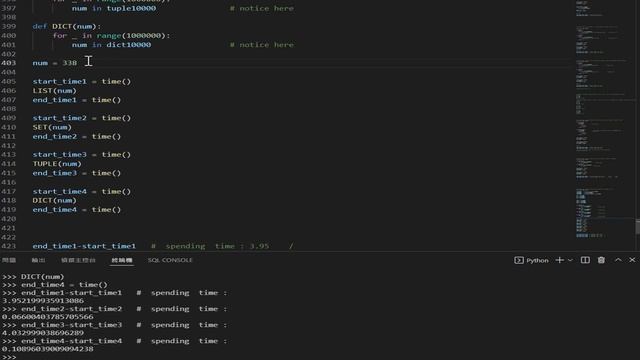Click 'LIST(num)' on line 406
The image size is (640, 360).
(x=55, y=91)
